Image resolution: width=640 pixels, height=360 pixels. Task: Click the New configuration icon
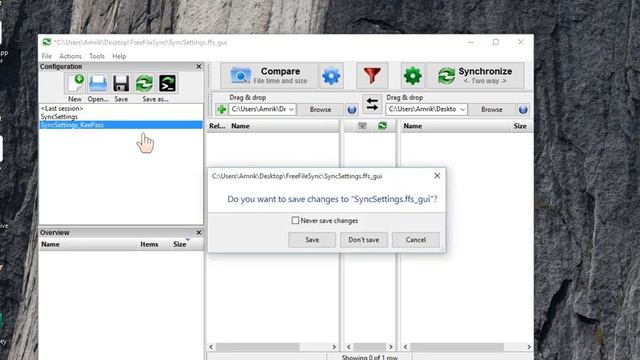point(76,83)
